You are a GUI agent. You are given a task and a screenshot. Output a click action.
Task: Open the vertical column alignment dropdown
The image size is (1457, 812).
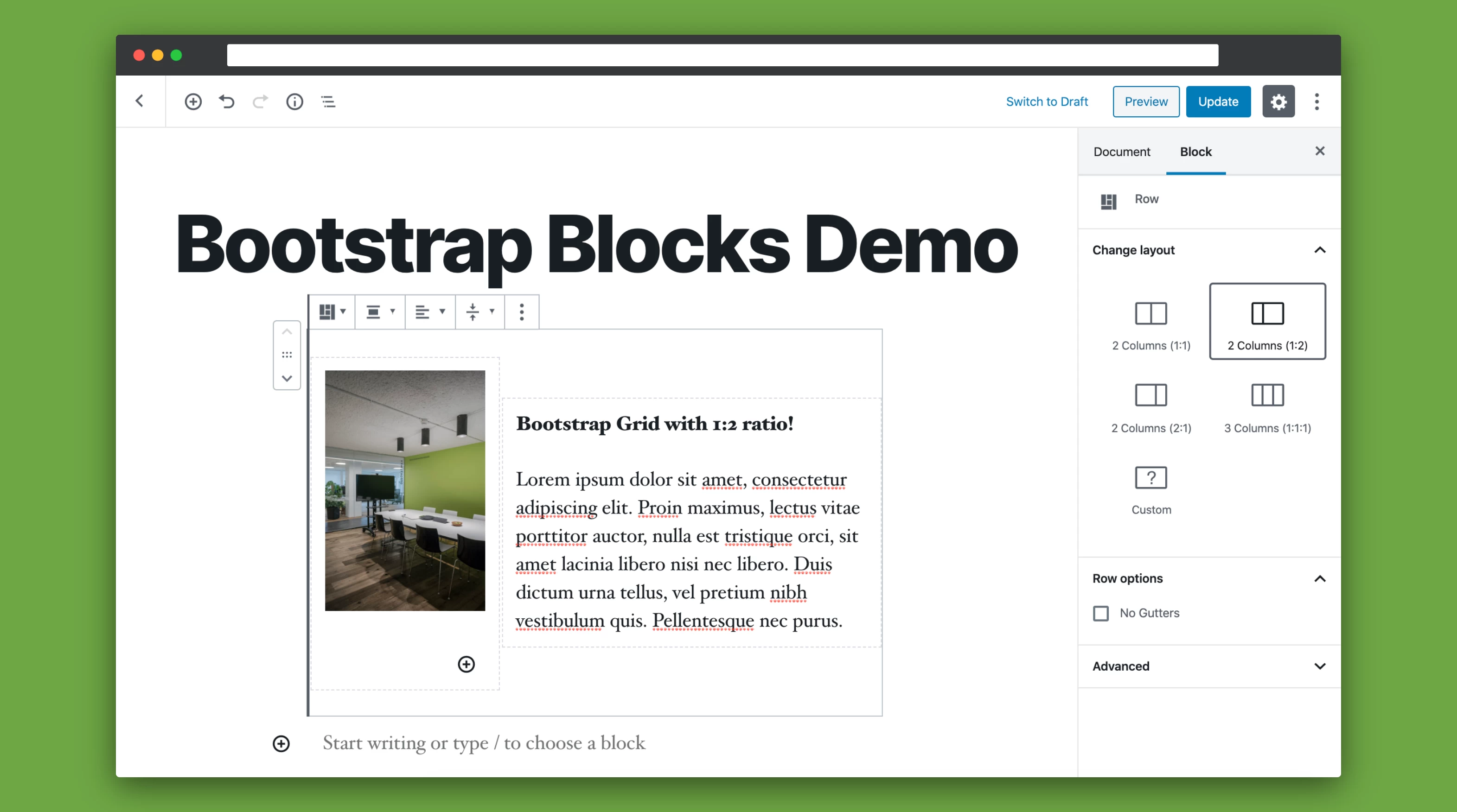(479, 311)
